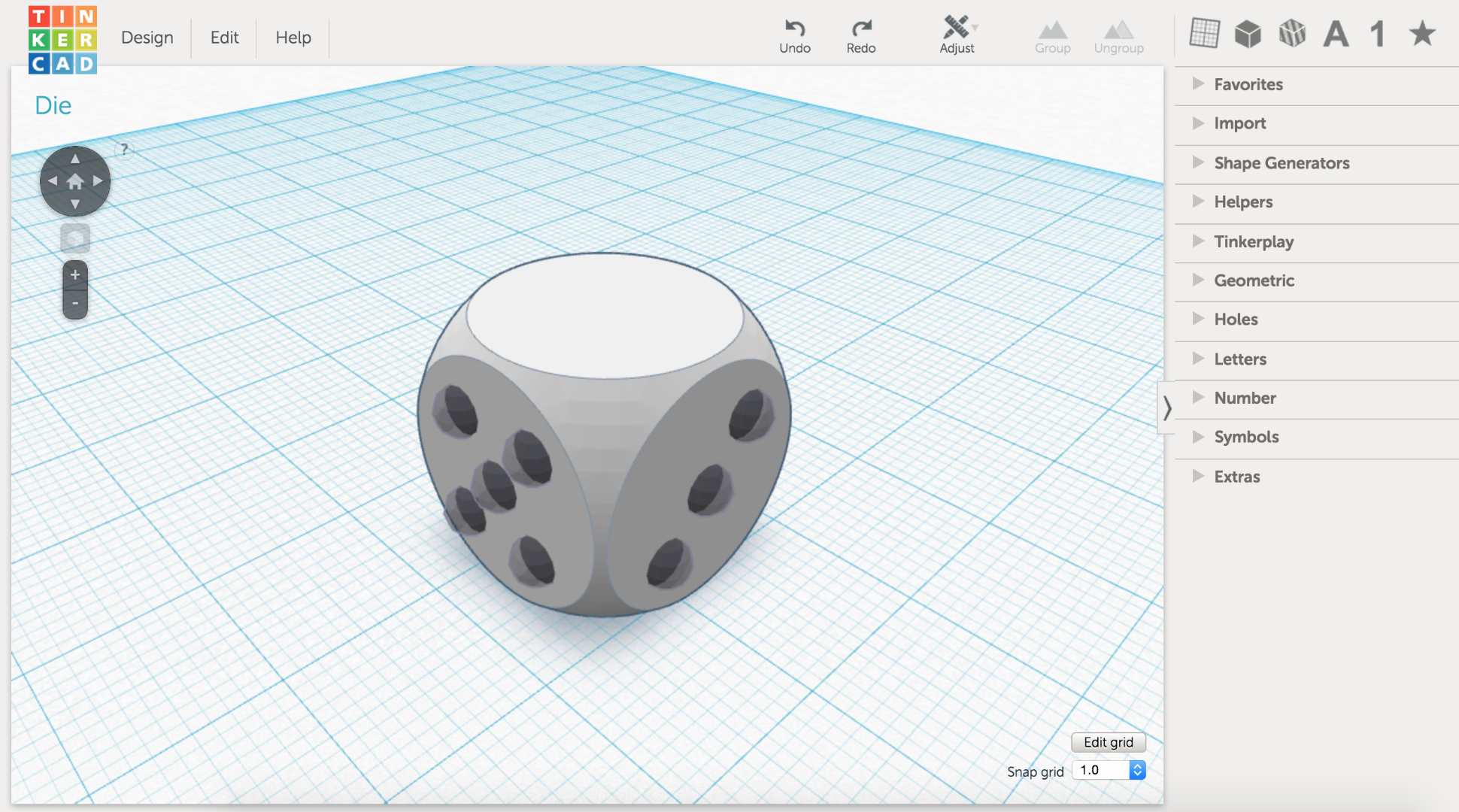Toggle the Workplane grid icon
The height and width of the screenshot is (812, 1459).
click(x=1204, y=34)
